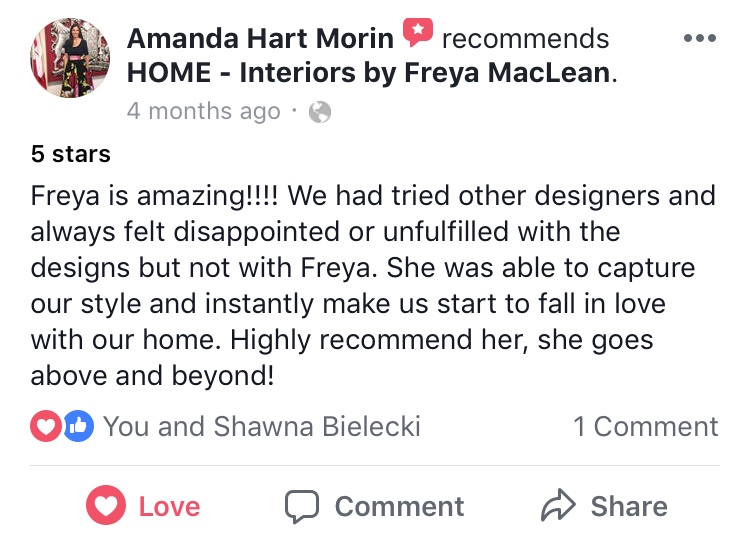744x543 pixels.
Task: View who reacted: You and Shawna Bielecki
Action: [x=262, y=426]
